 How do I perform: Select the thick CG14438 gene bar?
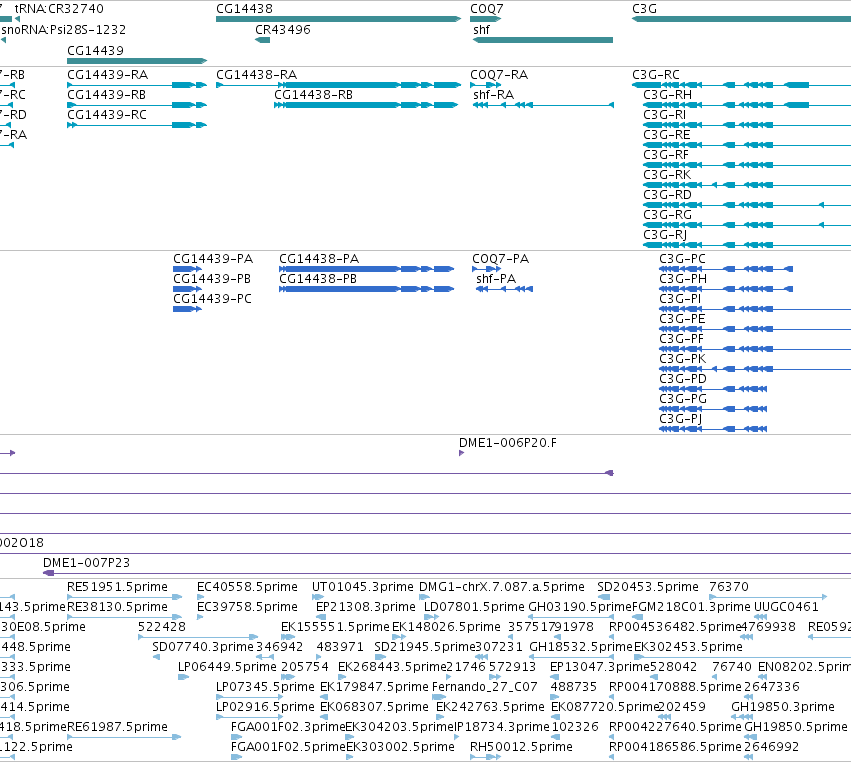[x=338, y=19]
